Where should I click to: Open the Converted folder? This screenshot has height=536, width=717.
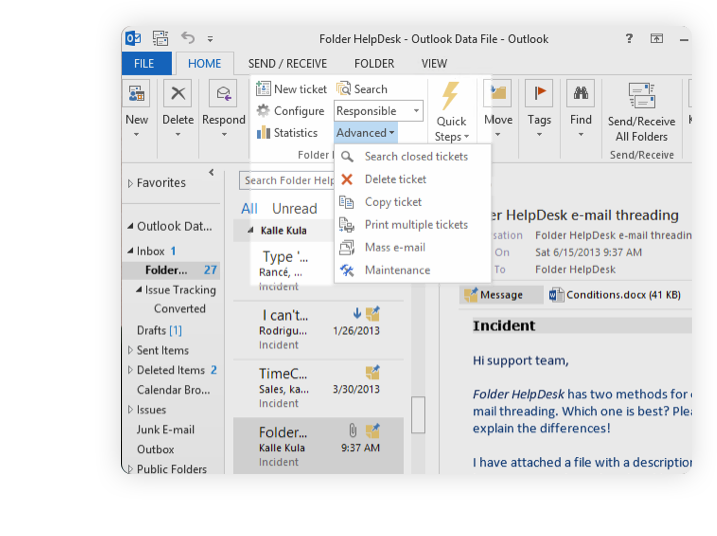(180, 309)
